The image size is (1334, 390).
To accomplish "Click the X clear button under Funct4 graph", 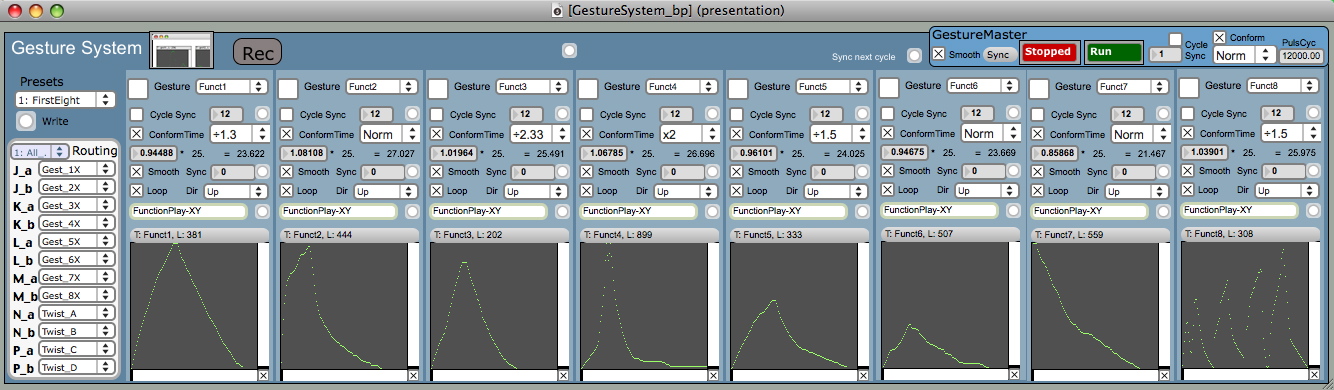I will coord(713,375).
